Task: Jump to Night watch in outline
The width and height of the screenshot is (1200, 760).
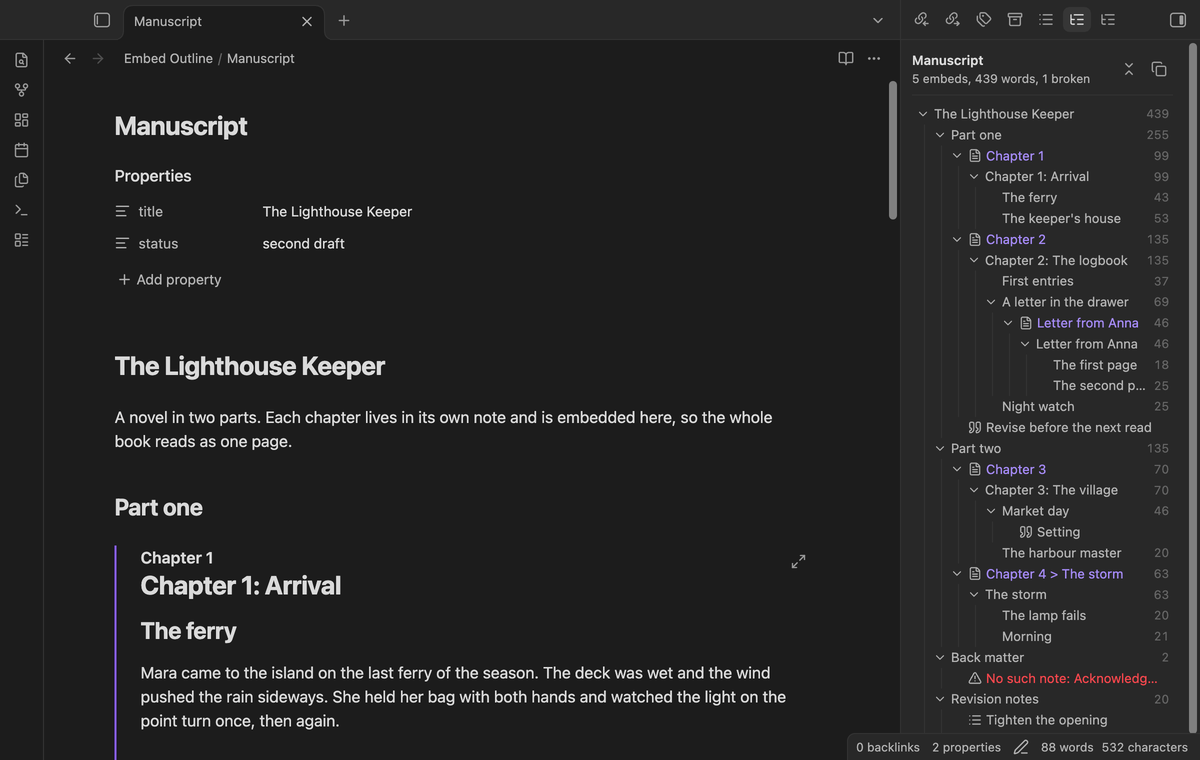Action: click(x=1038, y=407)
